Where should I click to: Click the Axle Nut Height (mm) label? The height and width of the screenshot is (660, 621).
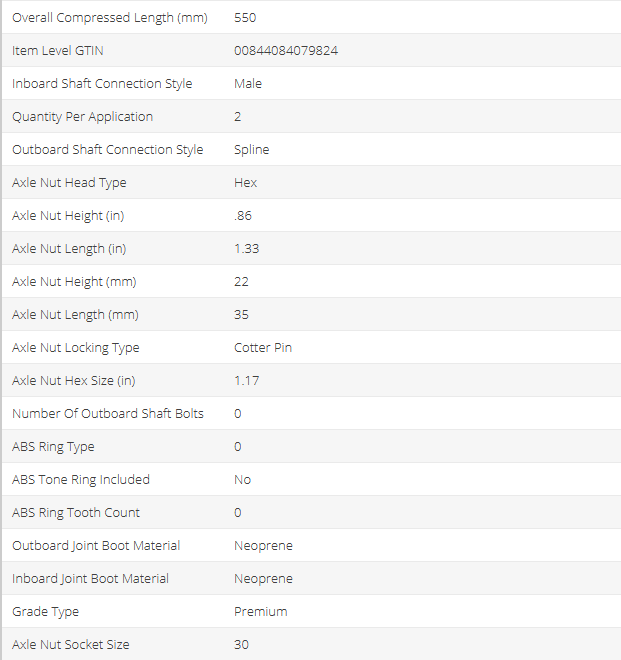pyautogui.click(x=73, y=281)
